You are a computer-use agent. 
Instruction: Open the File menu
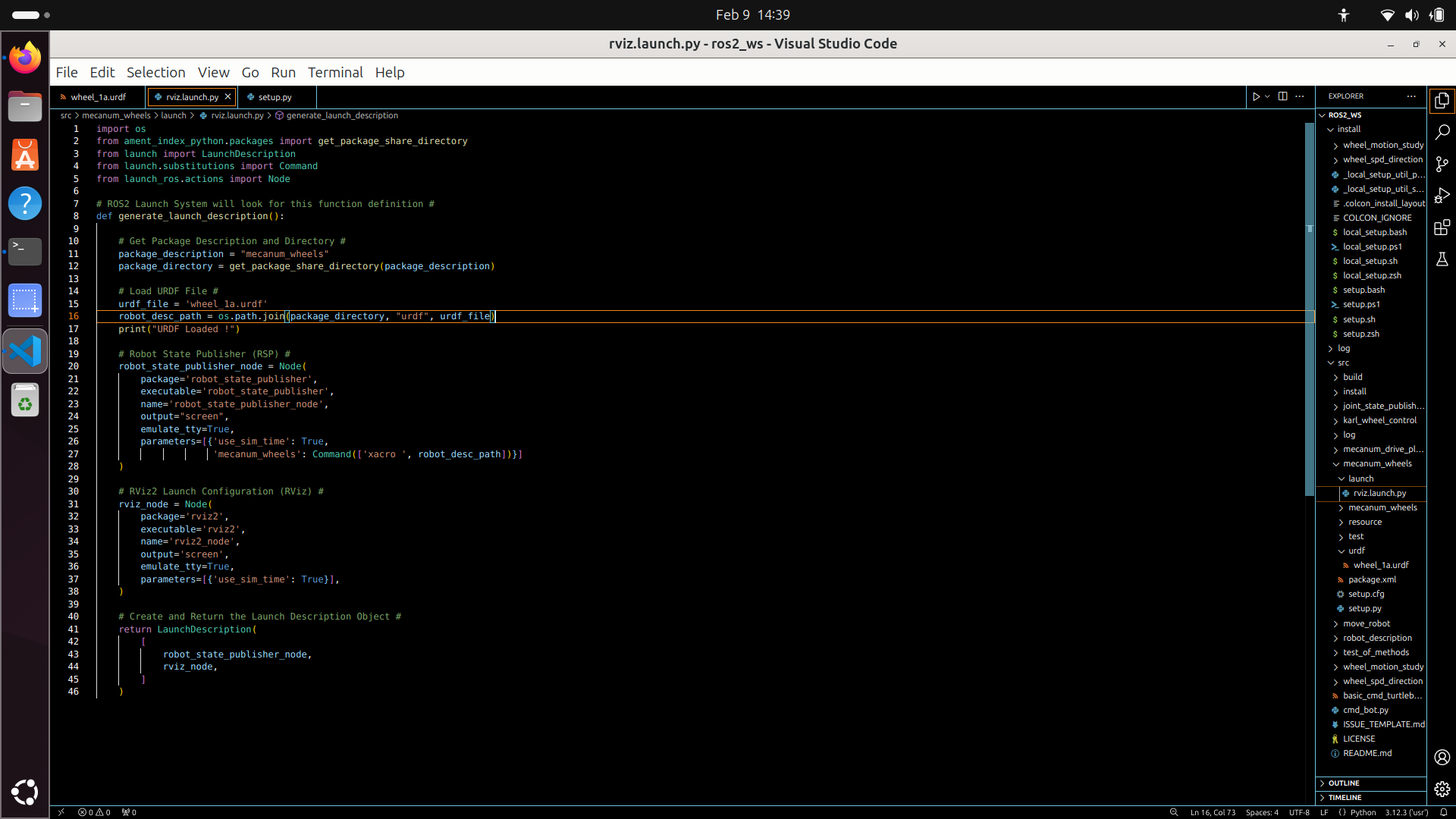67,72
